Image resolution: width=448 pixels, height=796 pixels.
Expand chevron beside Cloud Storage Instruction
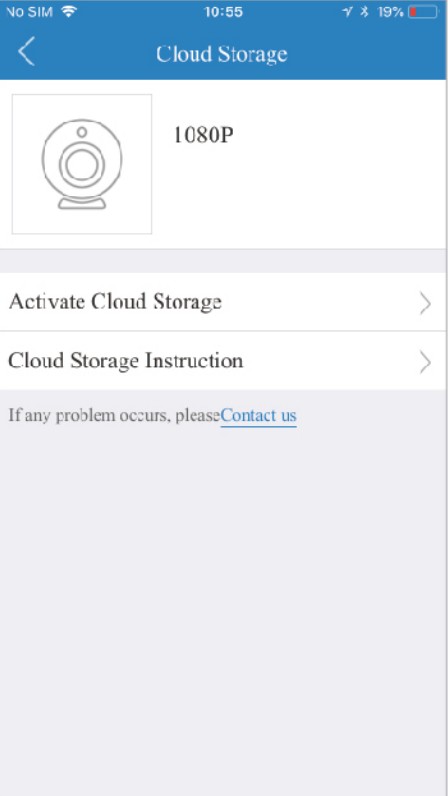click(425, 362)
